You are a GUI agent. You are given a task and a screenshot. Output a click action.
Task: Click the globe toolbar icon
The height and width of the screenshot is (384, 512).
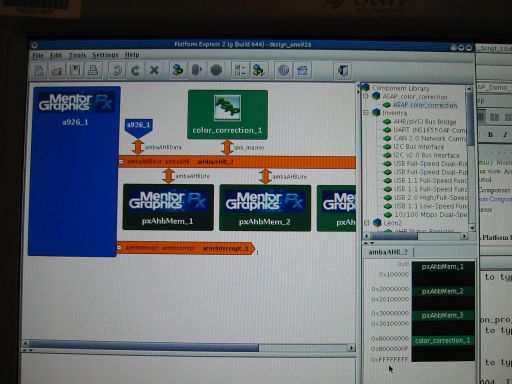(x=284, y=71)
